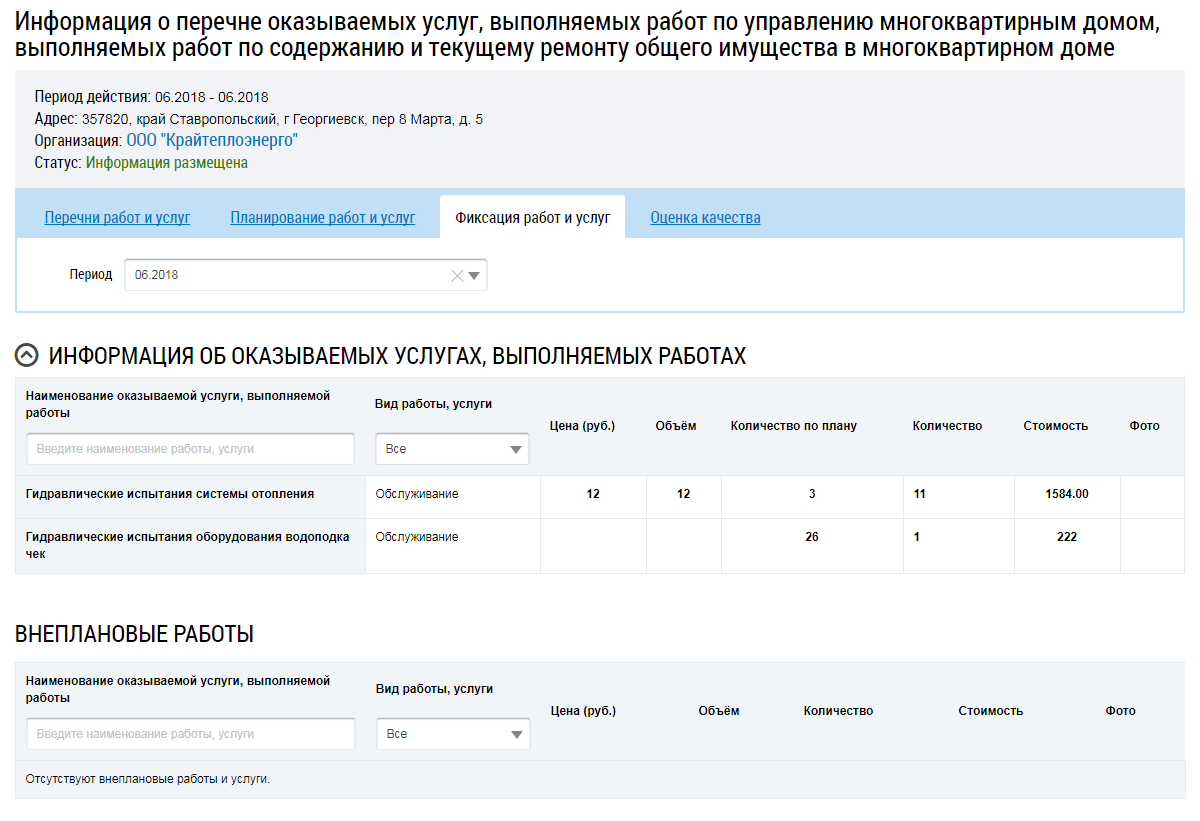Click the Фото header in the services table
Viewport: 1200px width, 821px height.
coord(1144,426)
